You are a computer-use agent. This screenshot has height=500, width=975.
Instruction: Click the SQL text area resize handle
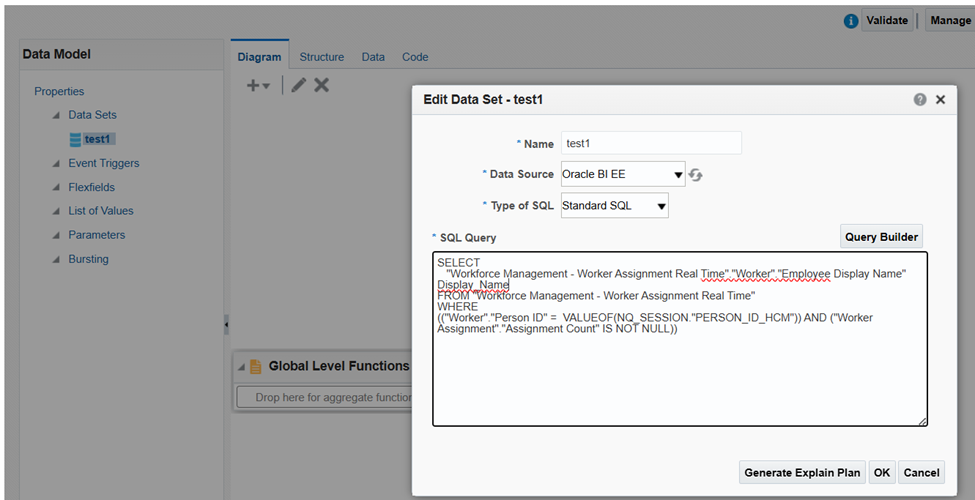click(x=922, y=421)
